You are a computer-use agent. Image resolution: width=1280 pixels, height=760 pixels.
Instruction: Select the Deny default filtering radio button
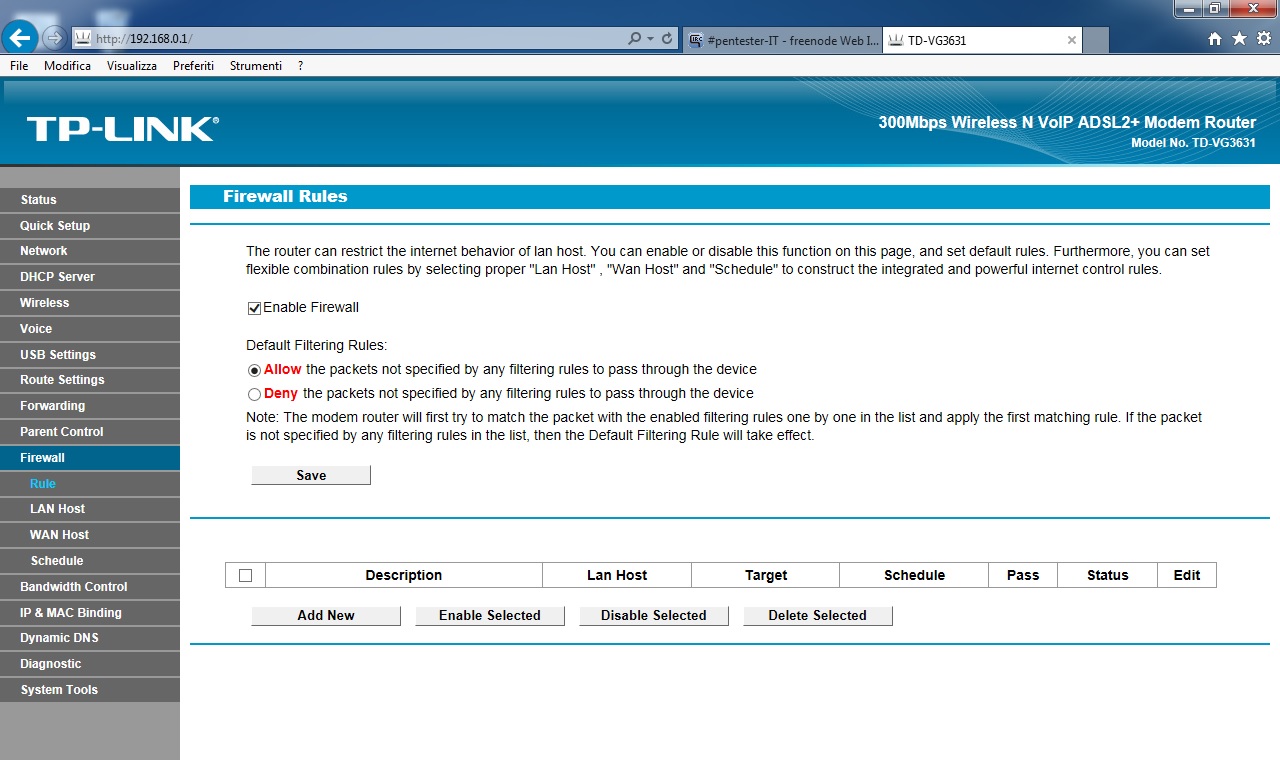point(254,394)
